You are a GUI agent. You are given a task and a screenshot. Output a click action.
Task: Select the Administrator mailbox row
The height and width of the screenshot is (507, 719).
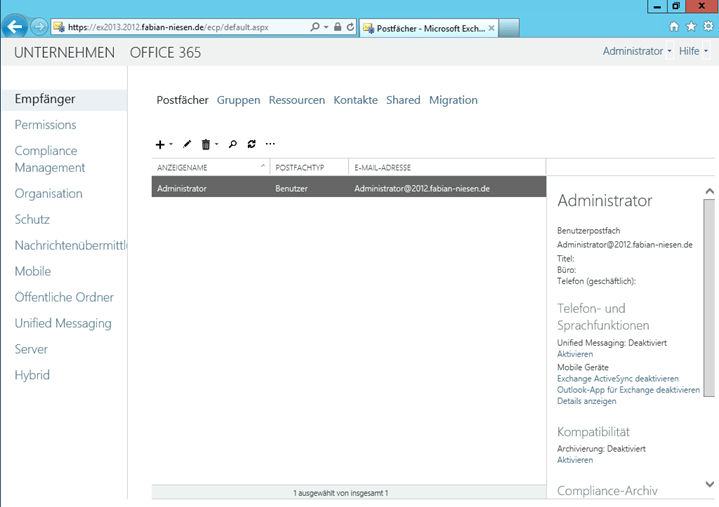pyautogui.click(x=349, y=187)
